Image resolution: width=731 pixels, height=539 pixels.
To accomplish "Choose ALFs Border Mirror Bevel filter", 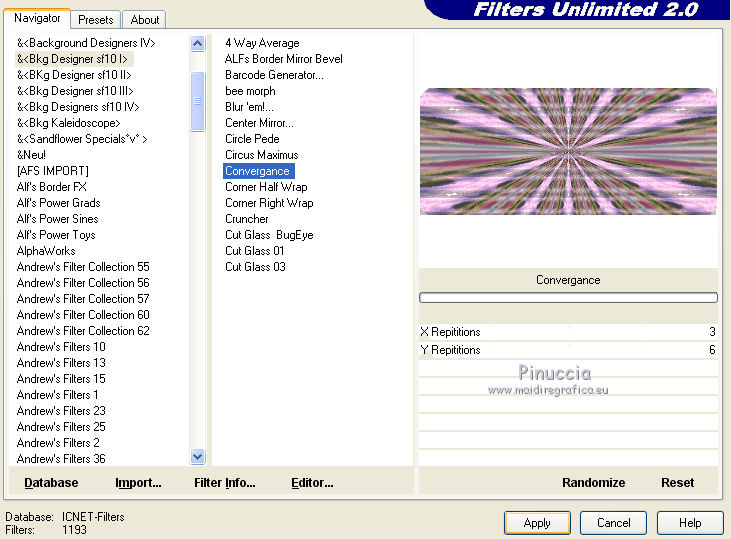I will (x=283, y=59).
